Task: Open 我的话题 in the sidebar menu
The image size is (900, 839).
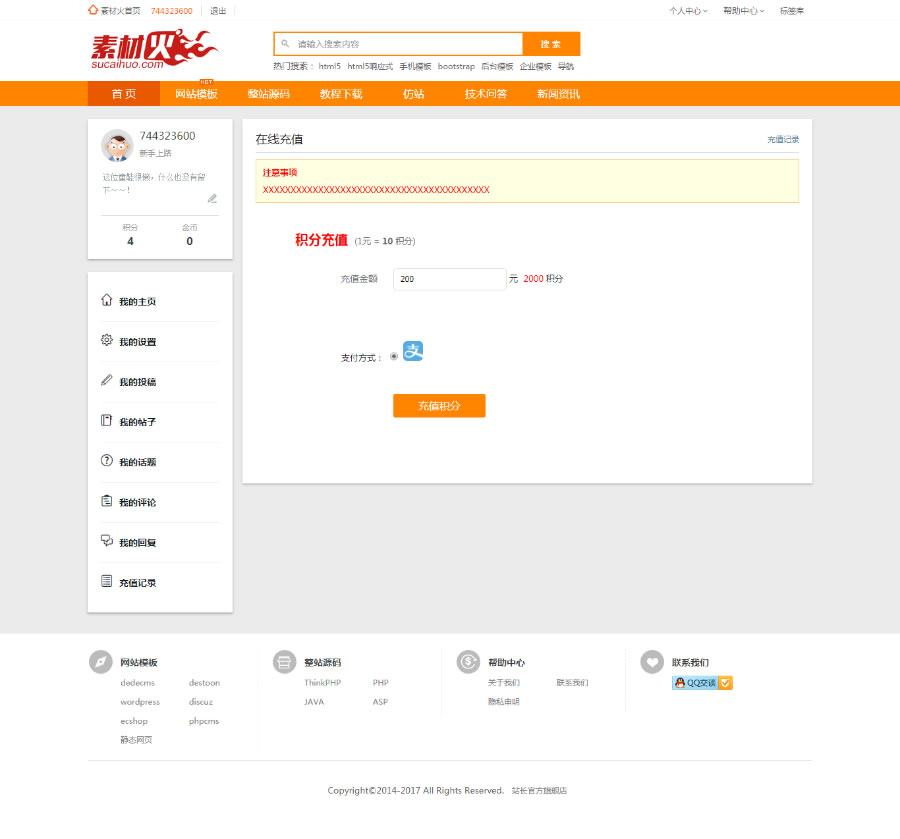Action: (x=137, y=462)
